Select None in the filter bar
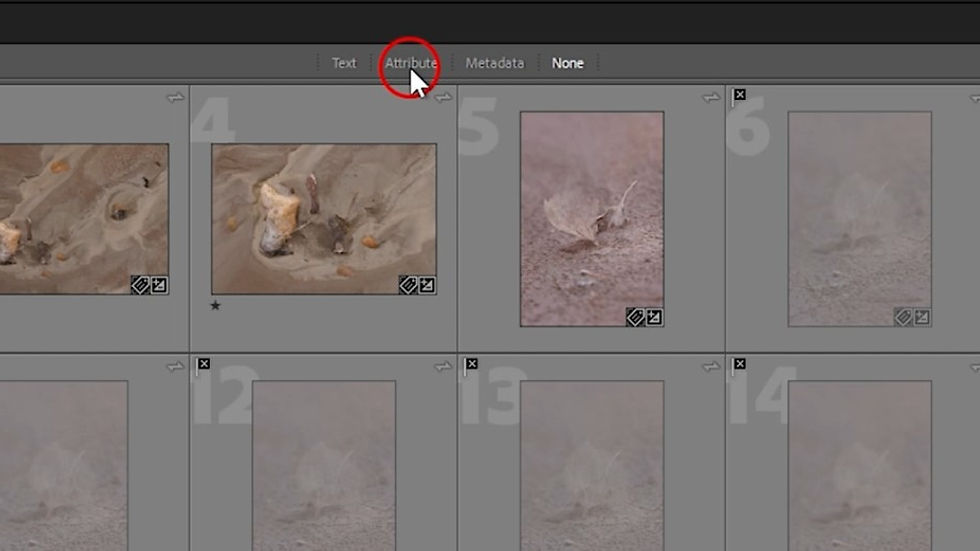This screenshot has width=980, height=551. pyautogui.click(x=568, y=63)
